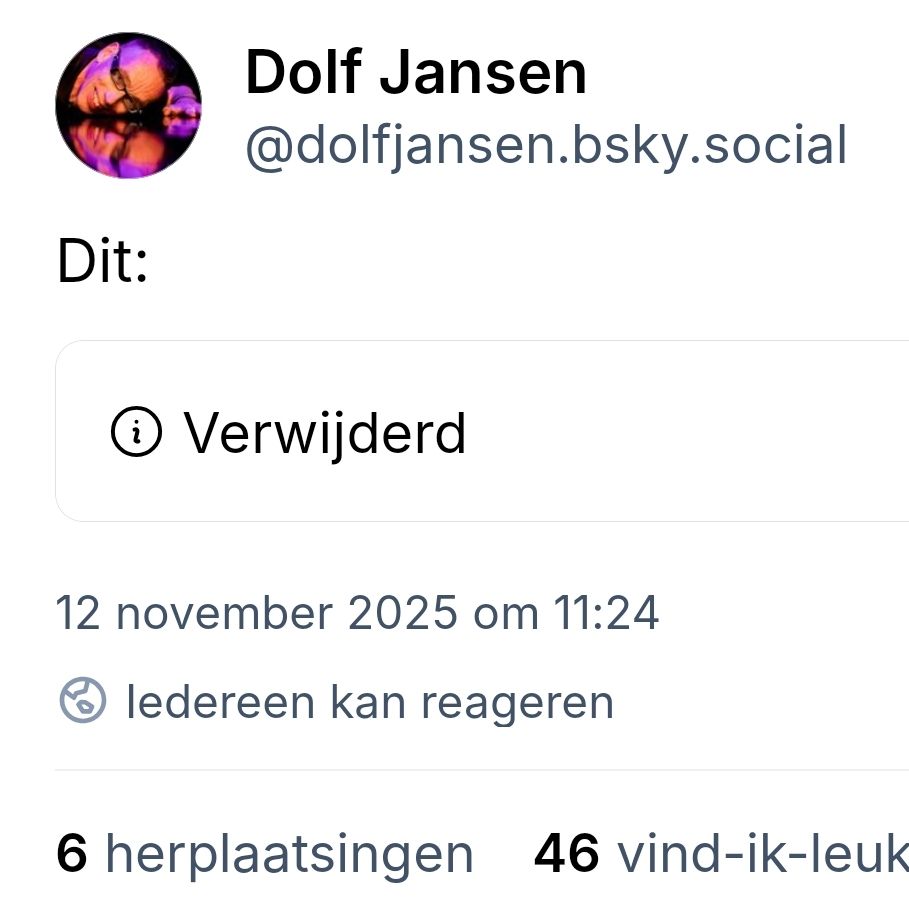This screenshot has width=909, height=920.
Task: Click the like count number 46
Action: click(566, 853)
